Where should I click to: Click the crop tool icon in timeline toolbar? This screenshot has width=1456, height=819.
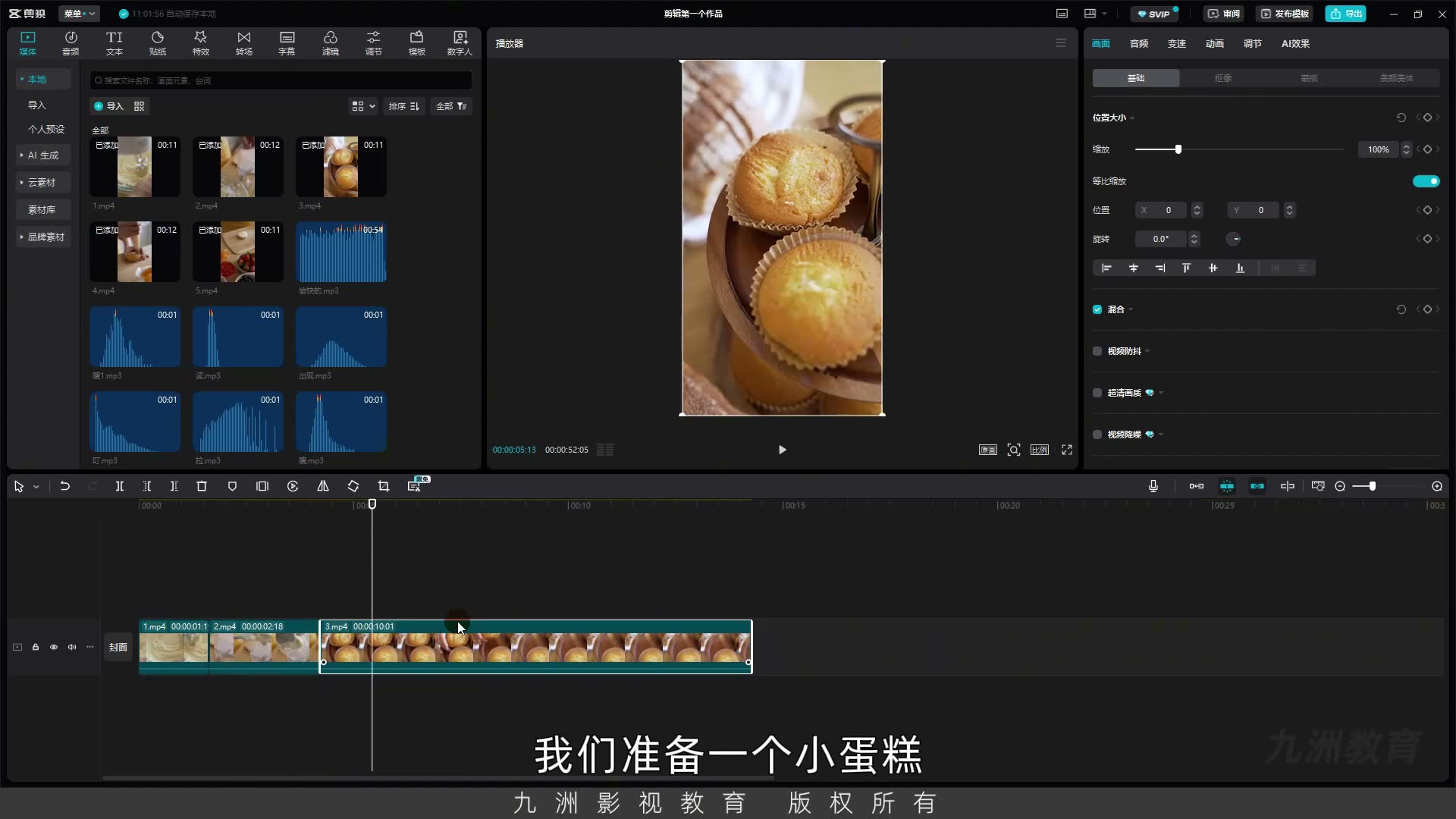pyautogui.click(x=384, y=486)
